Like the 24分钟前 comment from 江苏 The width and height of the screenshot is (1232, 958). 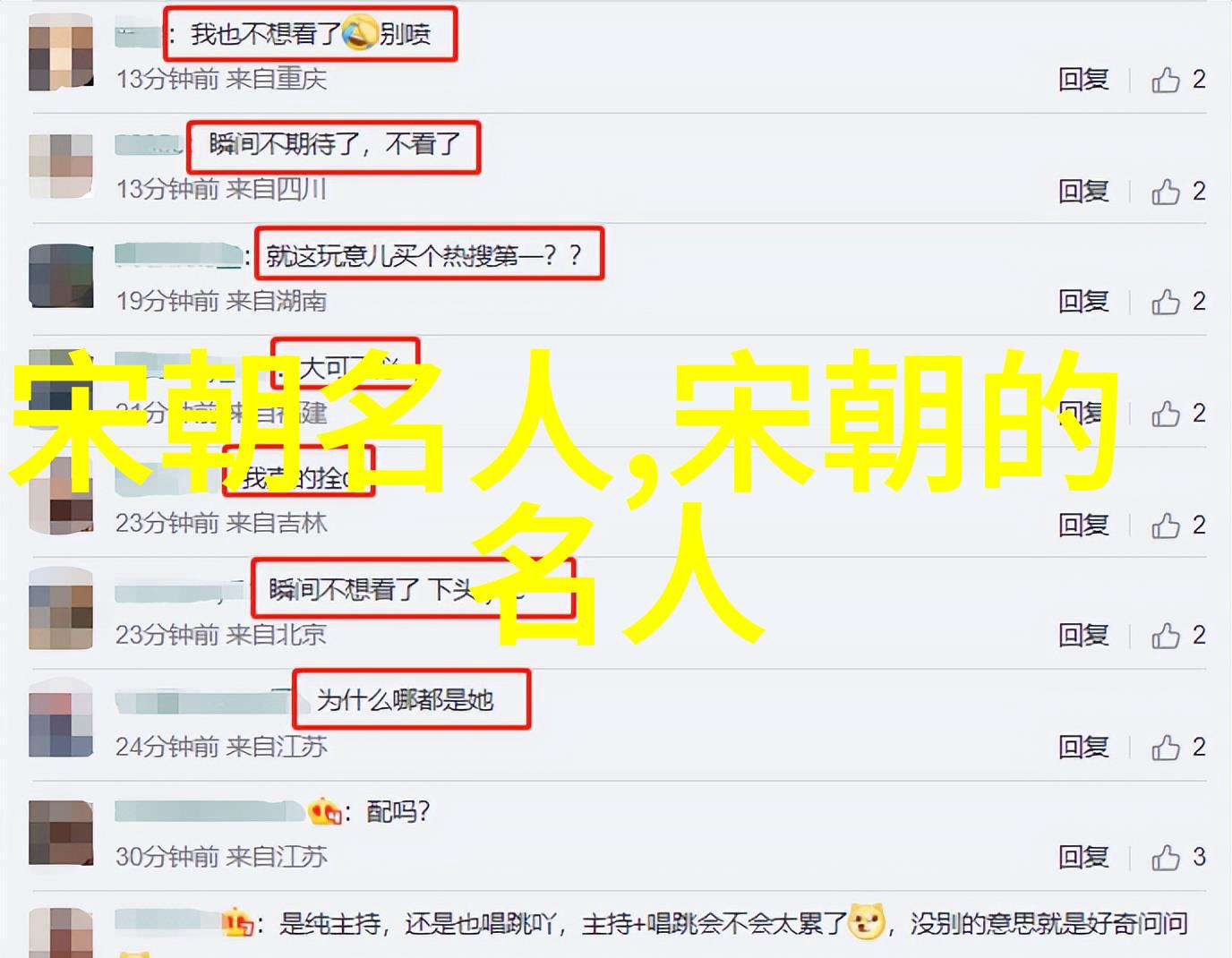tap(1166, 747)
